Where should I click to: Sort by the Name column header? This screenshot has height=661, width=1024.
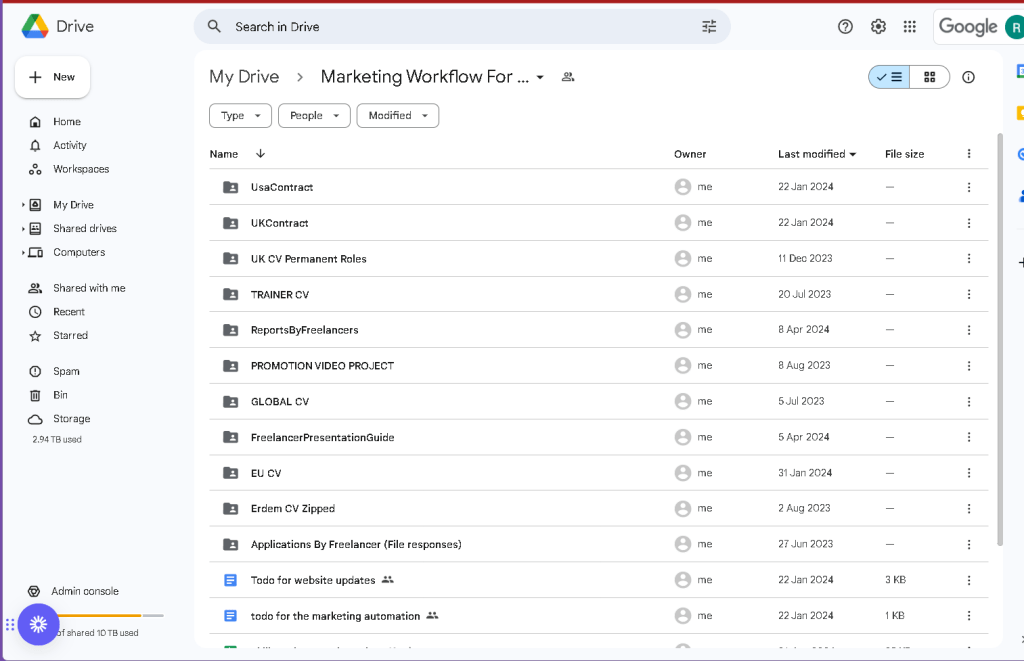coord(223,154)
